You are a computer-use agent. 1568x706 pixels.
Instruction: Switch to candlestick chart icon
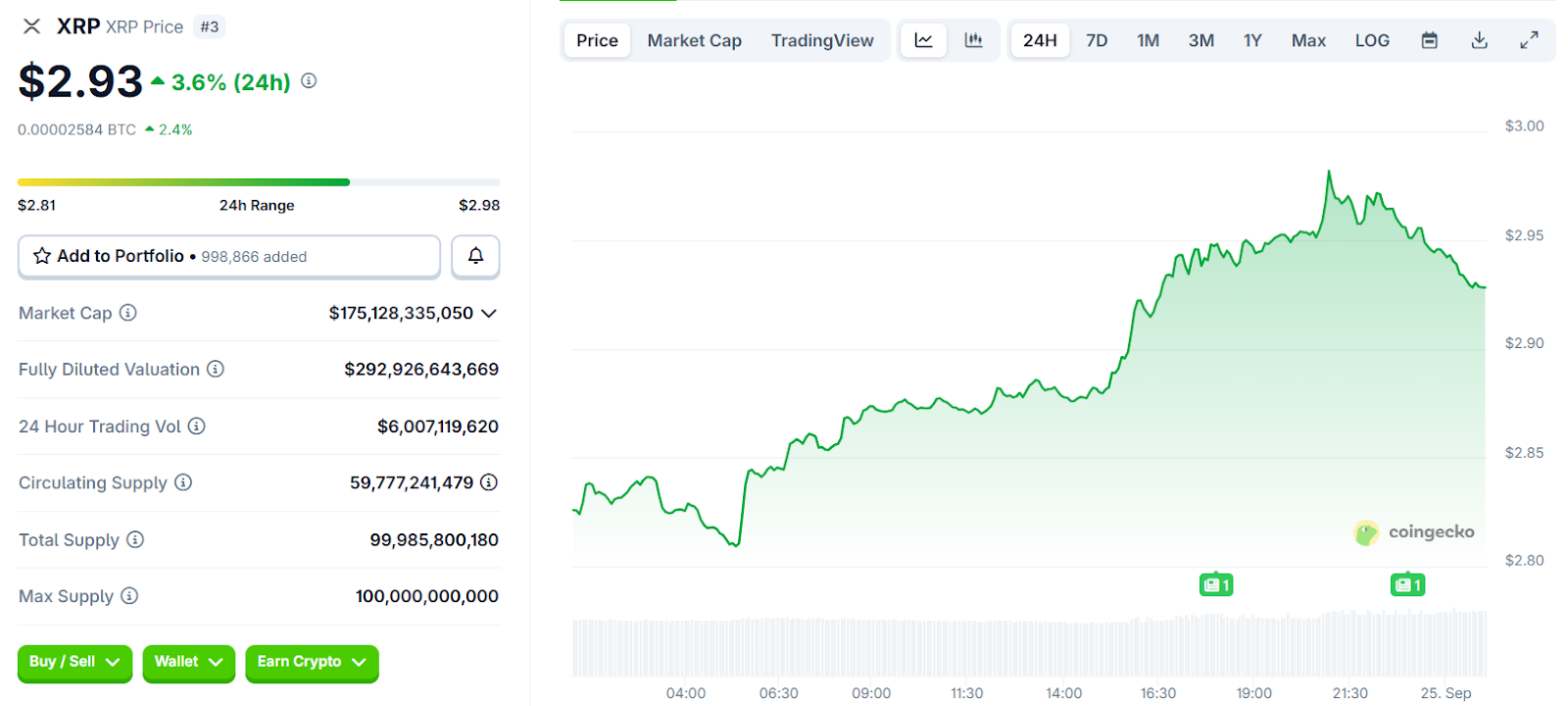[x=973, y=40]
